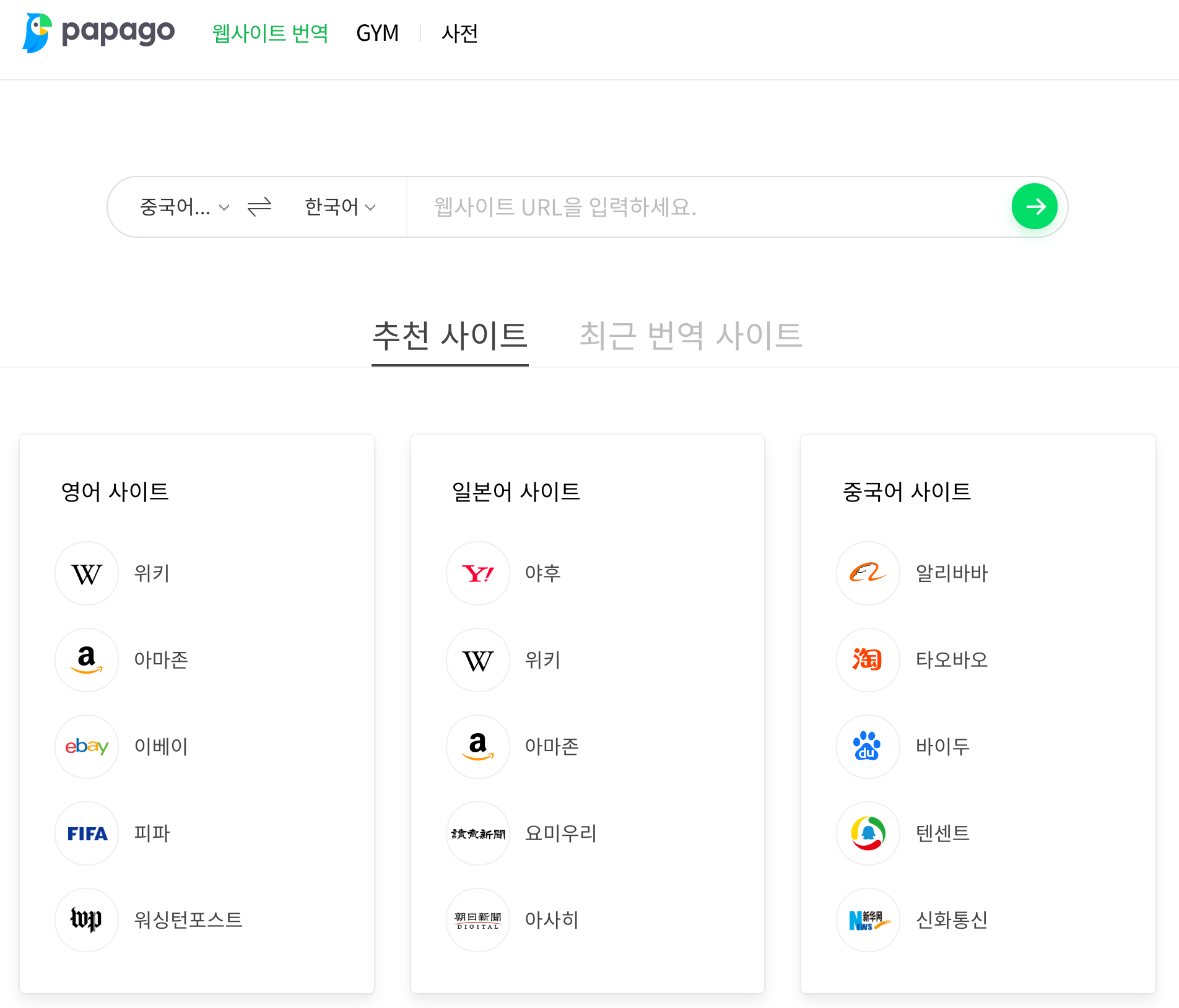This screenshot has height=1008, width=1179.
Task: Open the 신화통신 link
Action: coord(952,920)
